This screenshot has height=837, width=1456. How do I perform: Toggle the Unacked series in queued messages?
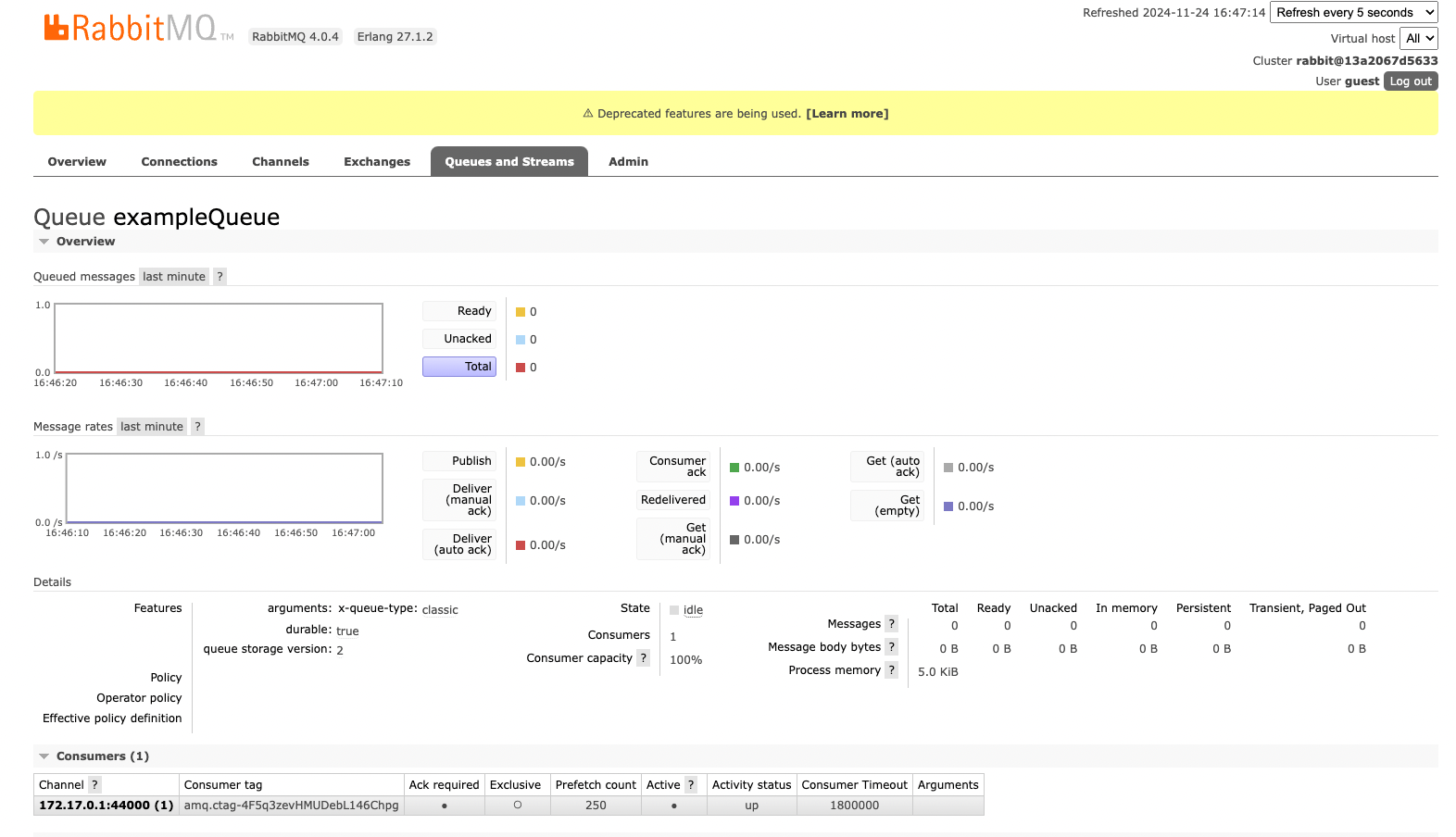[459, 339]
